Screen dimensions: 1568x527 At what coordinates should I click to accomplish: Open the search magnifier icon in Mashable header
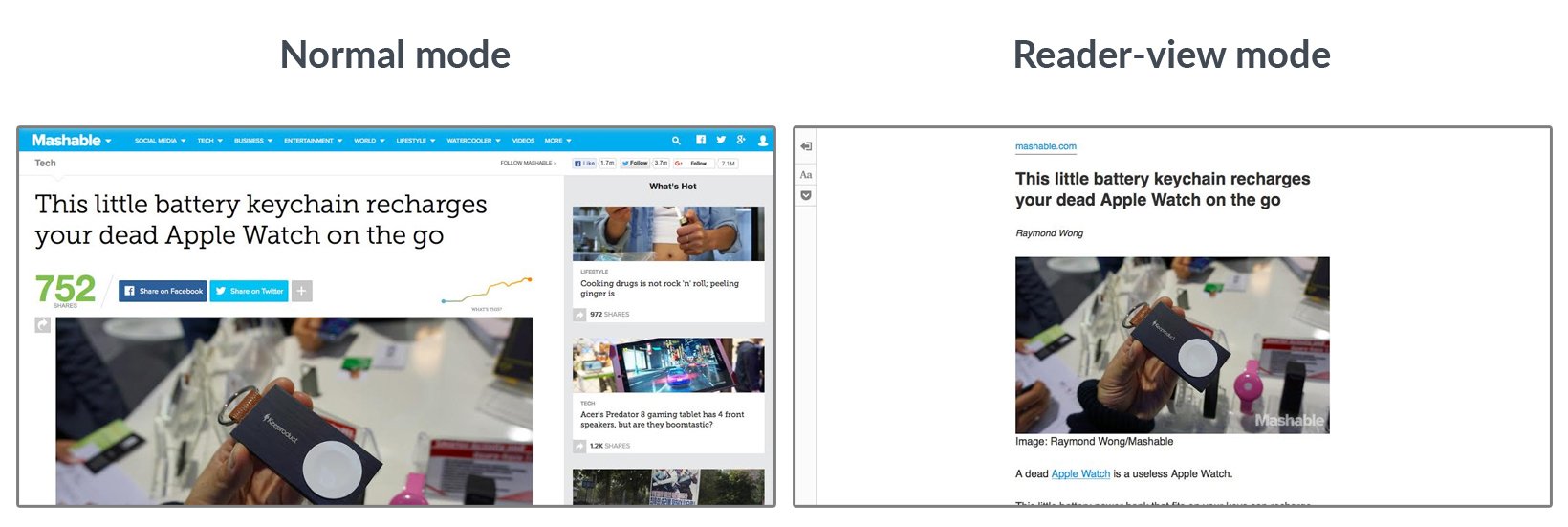coord(676,140)
